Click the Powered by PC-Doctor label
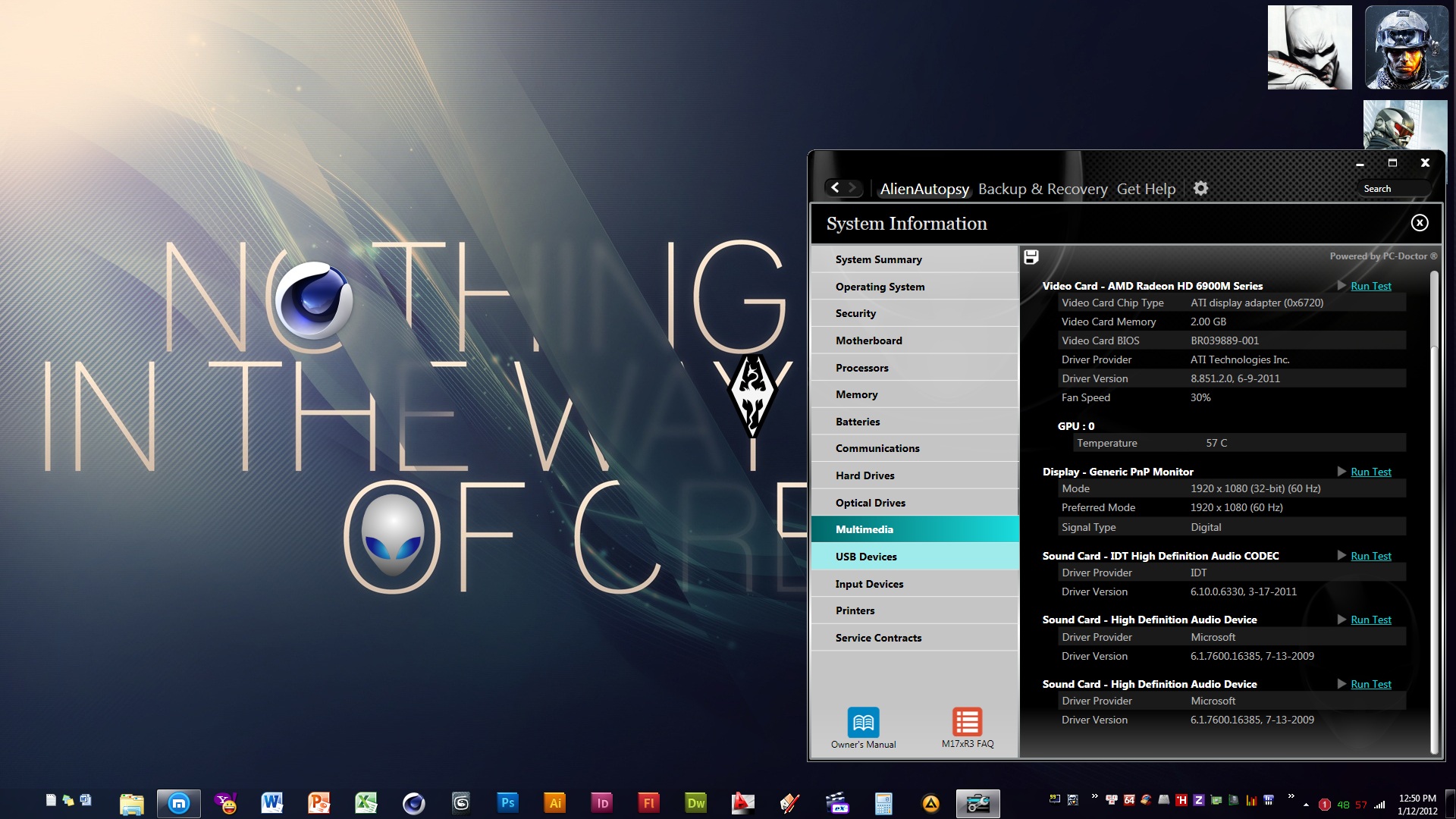 tap(1383, 256)
